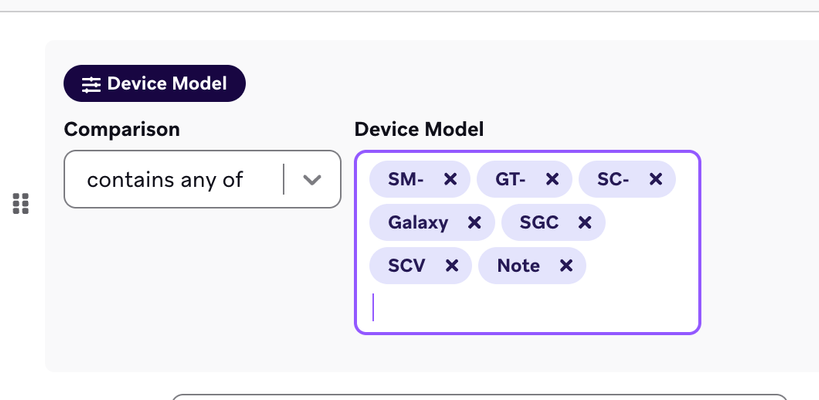Viewport: 819px width, 400px height.
Task: Remove the SGC tag
Action: point(584,223)
